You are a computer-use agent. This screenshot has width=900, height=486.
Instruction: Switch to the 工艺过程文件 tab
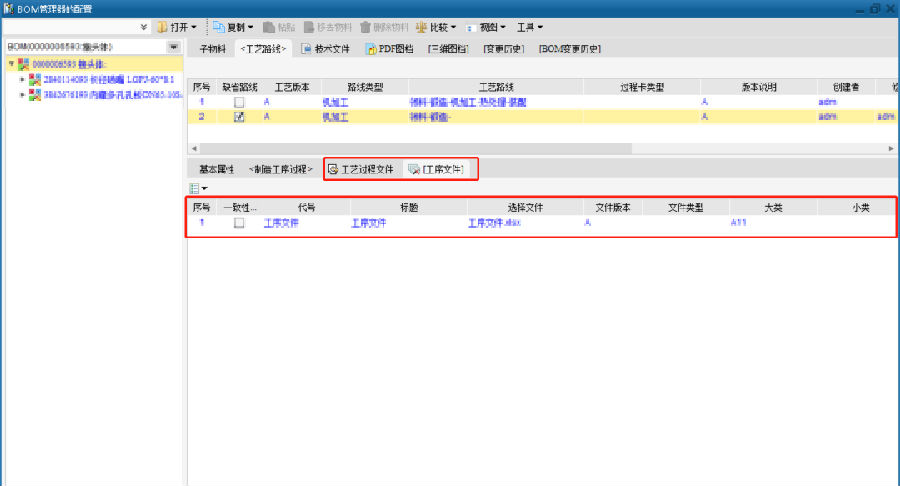(x=361, y=169)
